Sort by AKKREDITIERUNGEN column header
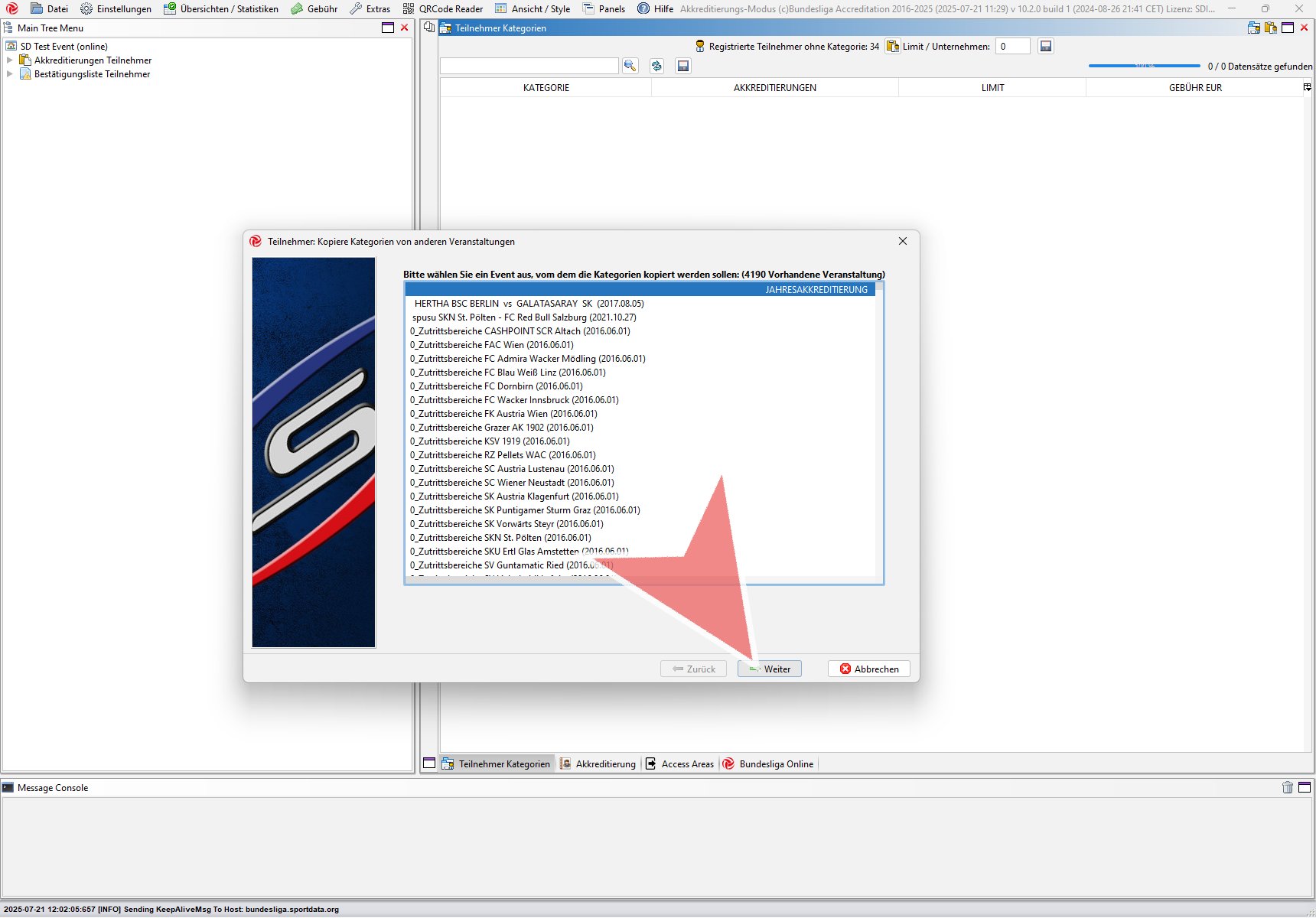The width and height of the screenshot is (1316, 918). (775, 87)
